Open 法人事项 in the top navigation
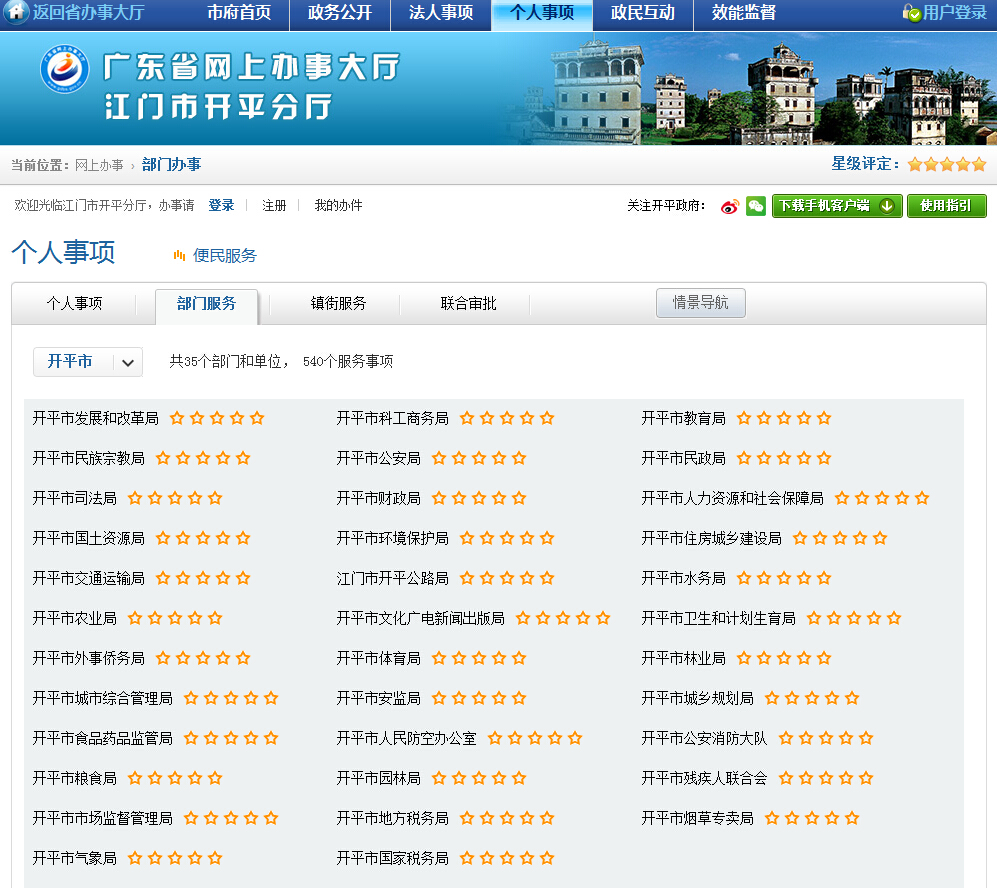 pos(441,13)
